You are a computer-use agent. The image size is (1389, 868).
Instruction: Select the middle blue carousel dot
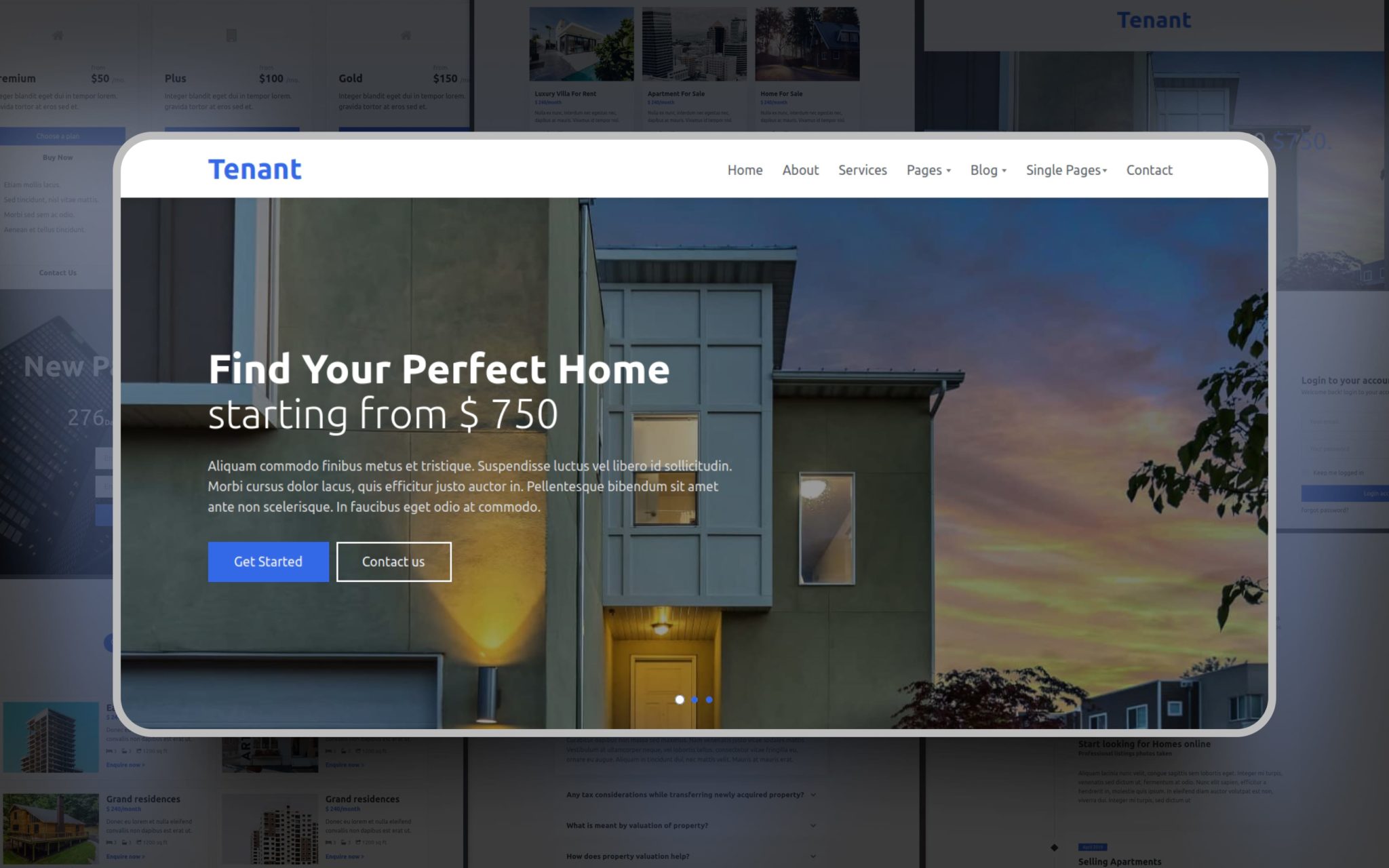click(694, 700)
